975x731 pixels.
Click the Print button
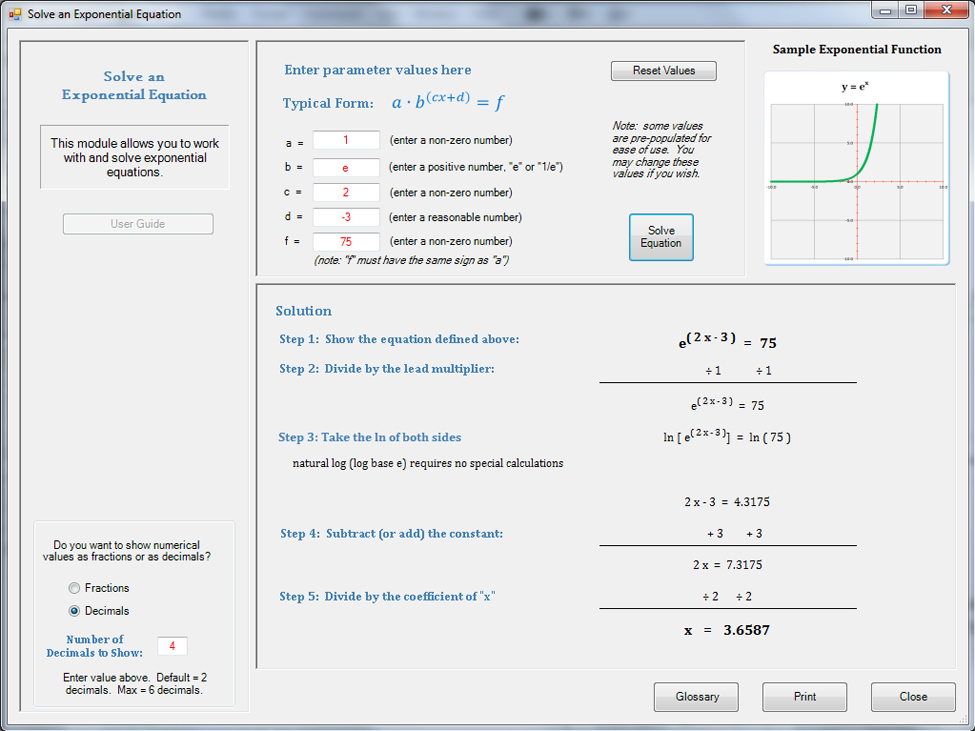point(804,697)
